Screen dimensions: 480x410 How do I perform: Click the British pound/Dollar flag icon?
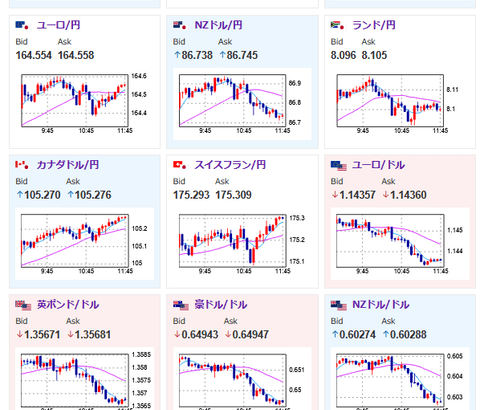coord(23,305)
